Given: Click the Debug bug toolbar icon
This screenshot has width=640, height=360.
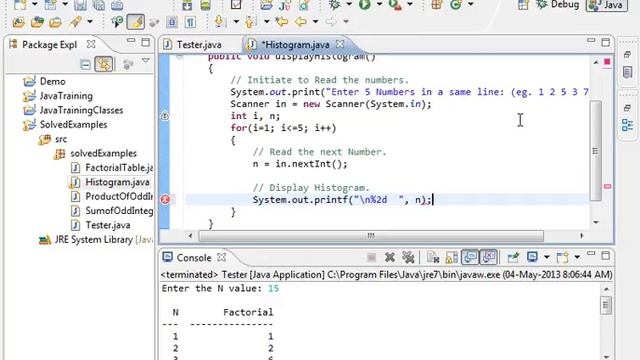Looking at the screenshot, I should [x=335, y=4].
